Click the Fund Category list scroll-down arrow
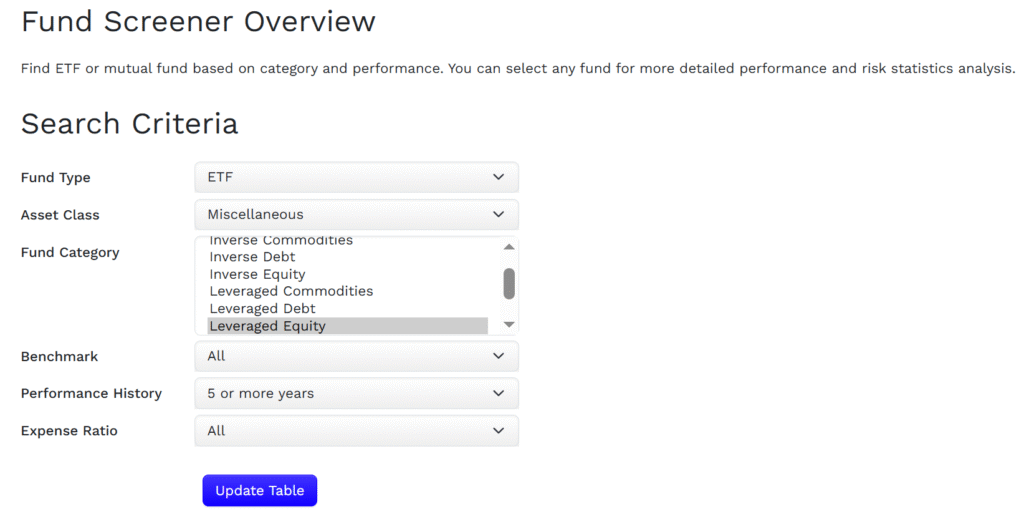The width and height of the screenshot is (1024, 522). tap(509, 324)
